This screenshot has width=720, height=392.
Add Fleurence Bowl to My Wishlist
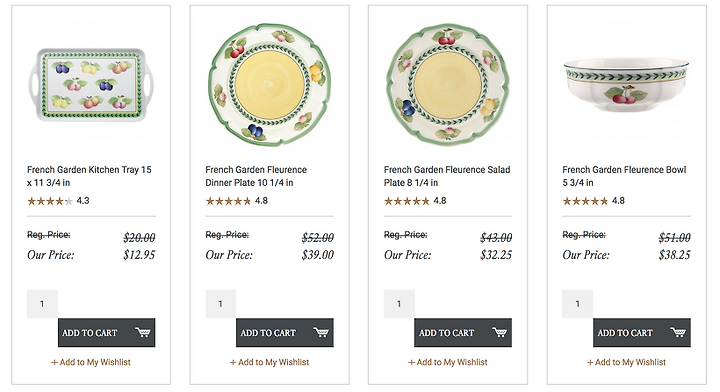point(626,362)
